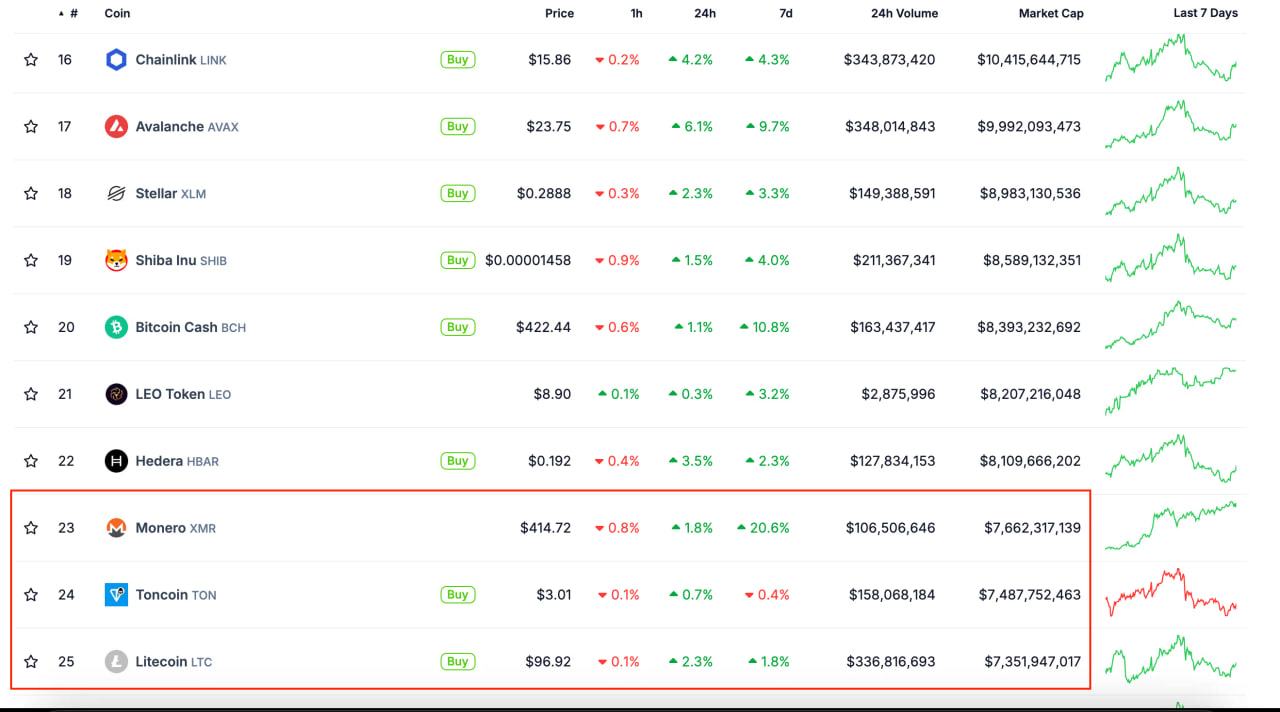Star the Toncoin row as favorite
This screenshot has height=712, width=1280.
tap(30, 594)
